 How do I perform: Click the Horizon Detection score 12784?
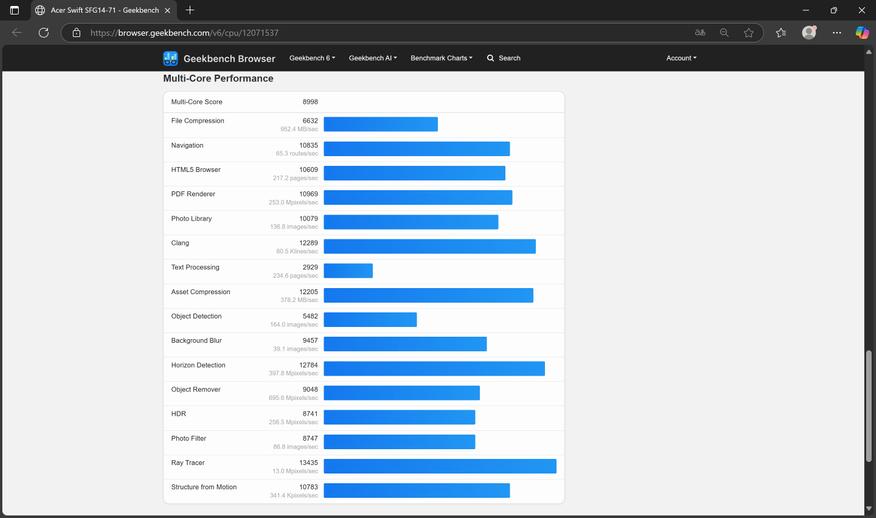coord(308,365)
